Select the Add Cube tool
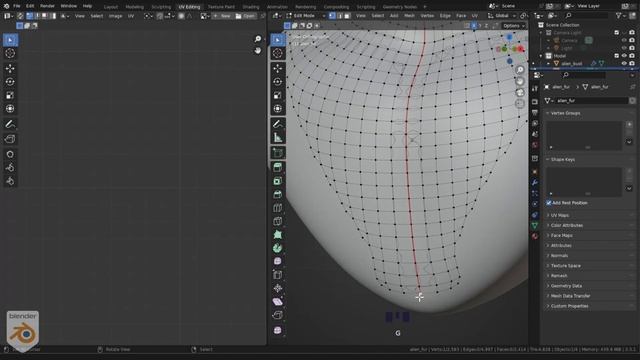This screenshot has height=360, width=640. tap(278, 153)
